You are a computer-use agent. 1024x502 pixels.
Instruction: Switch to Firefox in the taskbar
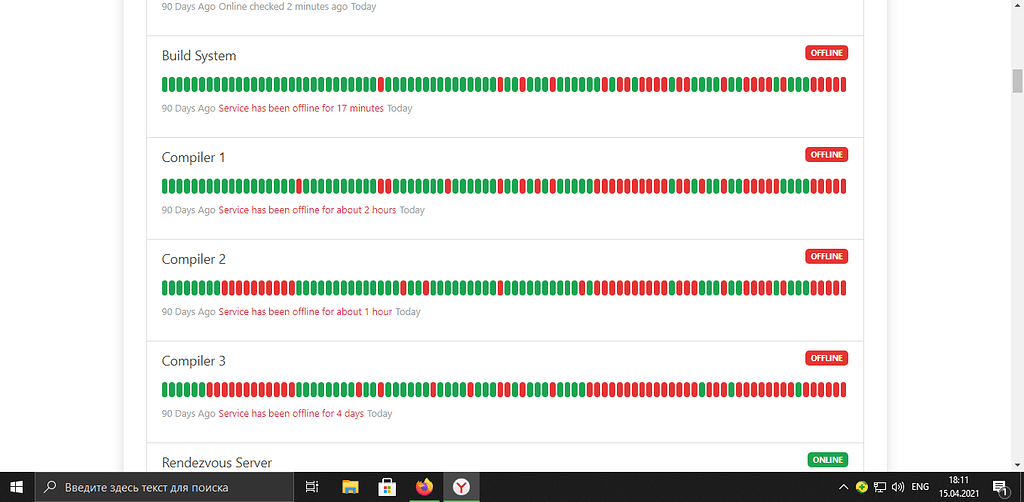(x=425, y=487)
